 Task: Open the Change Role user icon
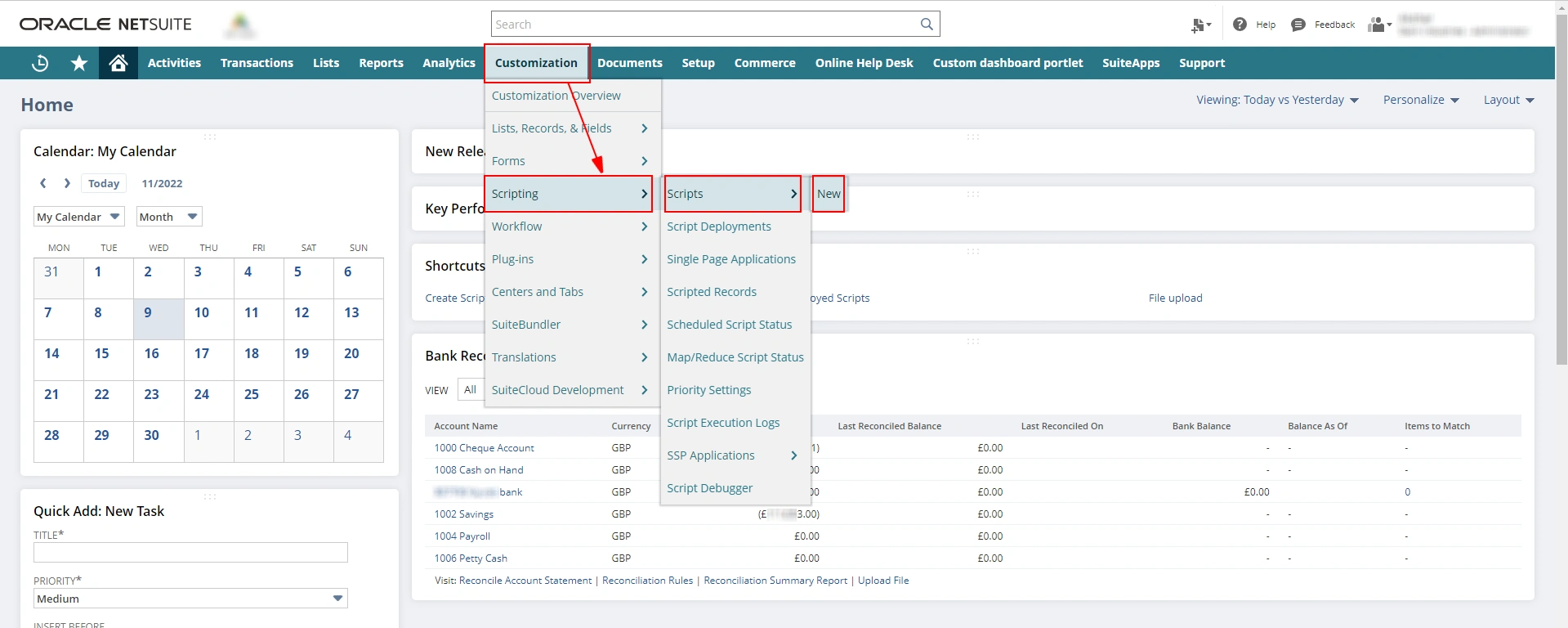1379,25
